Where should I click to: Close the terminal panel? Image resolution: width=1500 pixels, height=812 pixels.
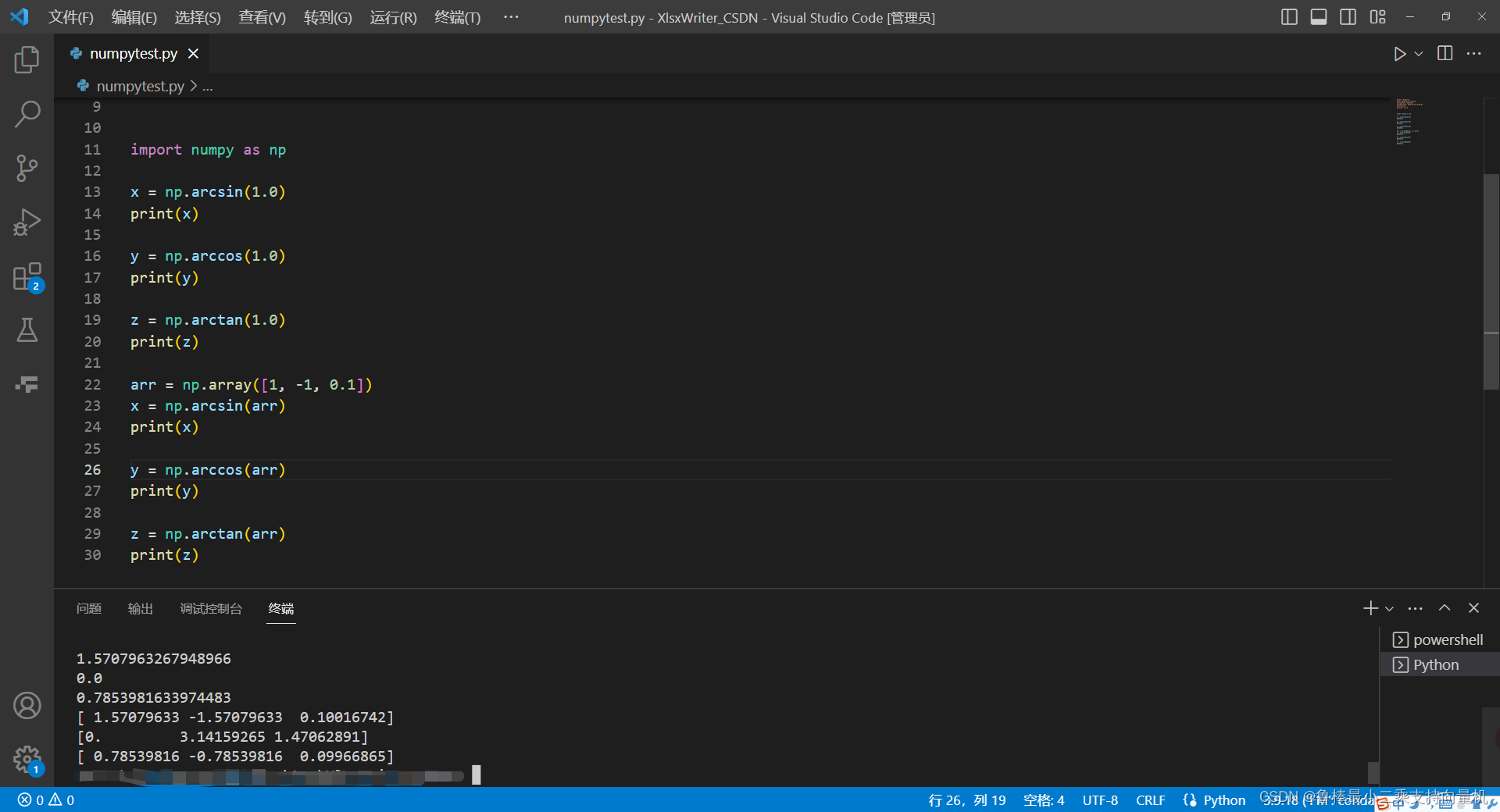coord(1473,608)
